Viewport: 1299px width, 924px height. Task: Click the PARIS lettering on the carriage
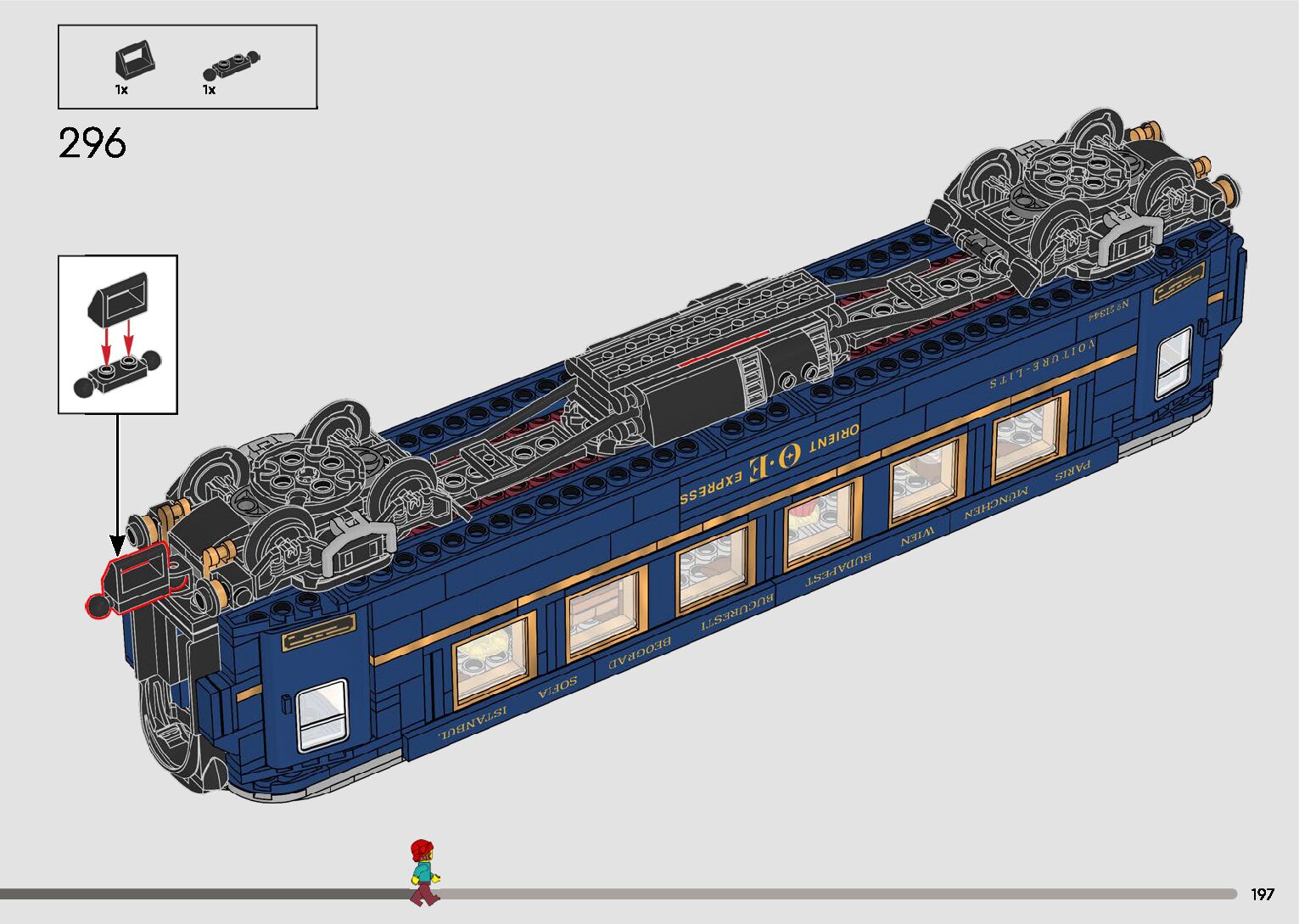pyautogui.click(x=1072, y=471)
